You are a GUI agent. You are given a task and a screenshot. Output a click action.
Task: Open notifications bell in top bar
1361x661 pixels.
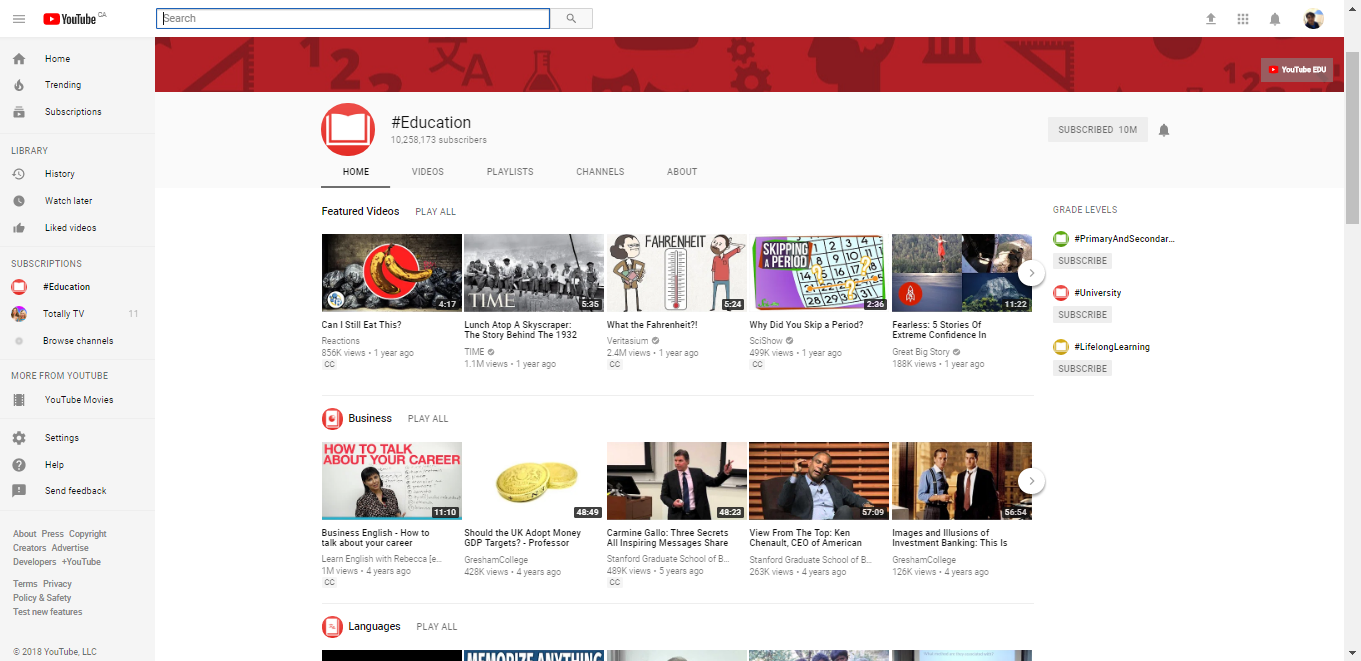tap(1275, 19)
